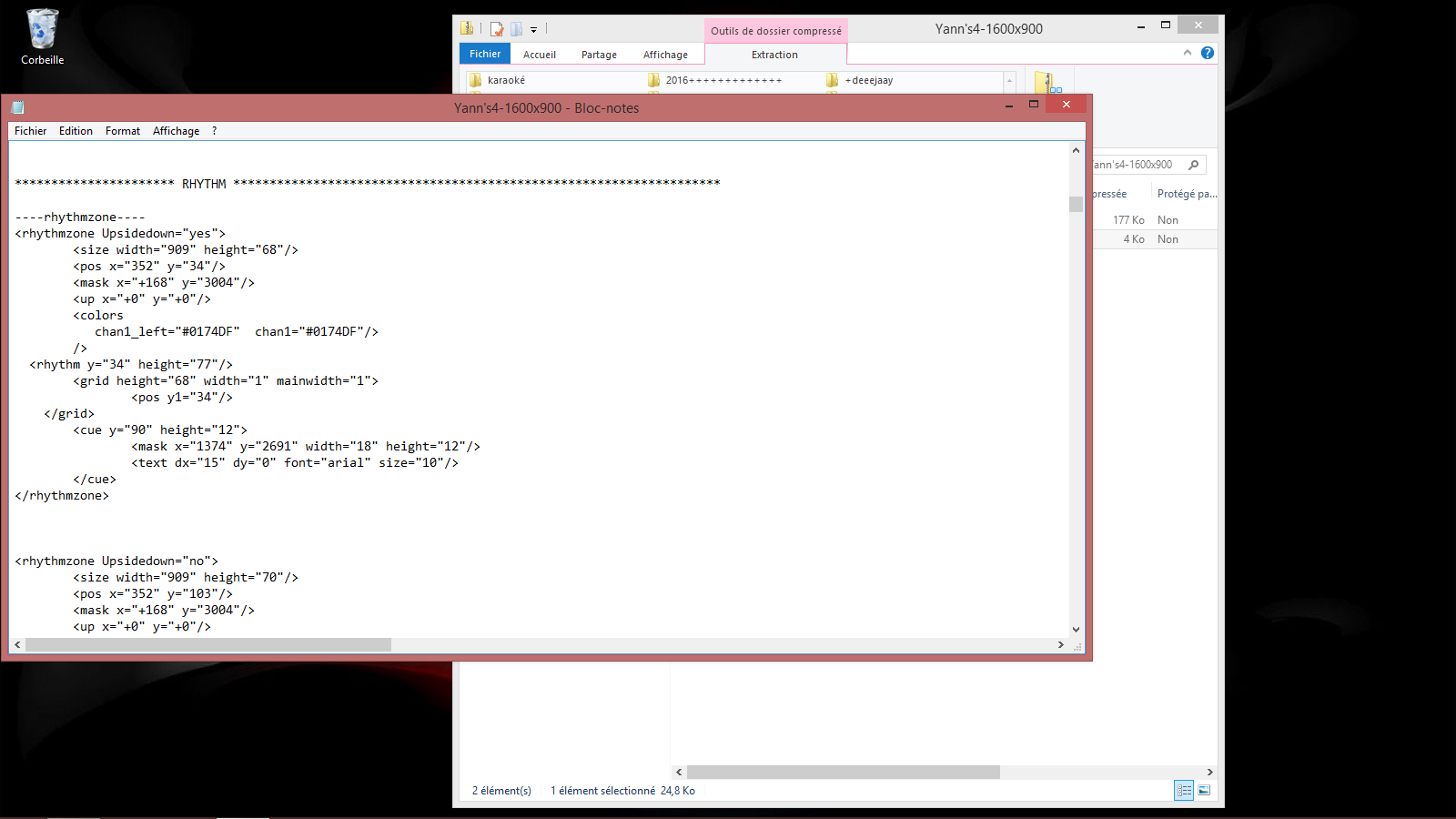Click Bloc-notes vertical scrollbar up arrow
This screenshot has height=819, width=1456.
tap(1076, 150)
